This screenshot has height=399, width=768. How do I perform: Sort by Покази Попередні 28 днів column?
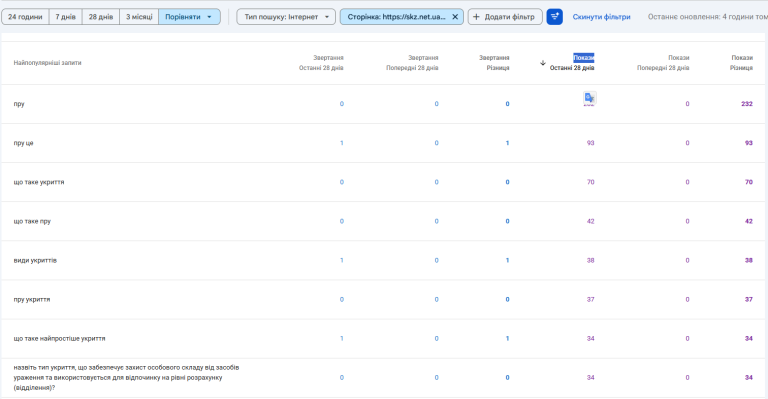point(663,63)
